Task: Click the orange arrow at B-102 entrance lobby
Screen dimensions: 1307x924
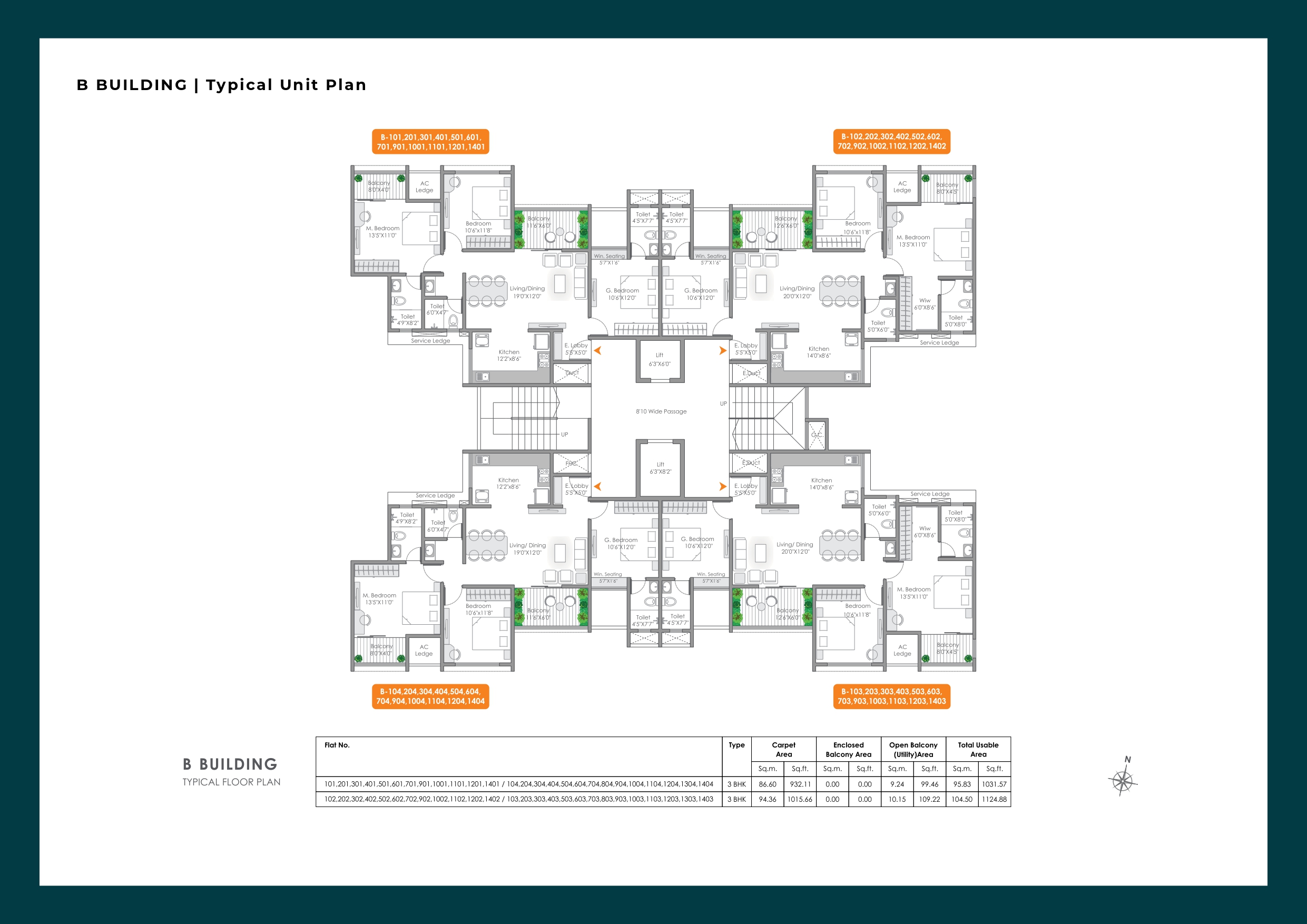Action: pyautogui.click(x=722, y=351)
